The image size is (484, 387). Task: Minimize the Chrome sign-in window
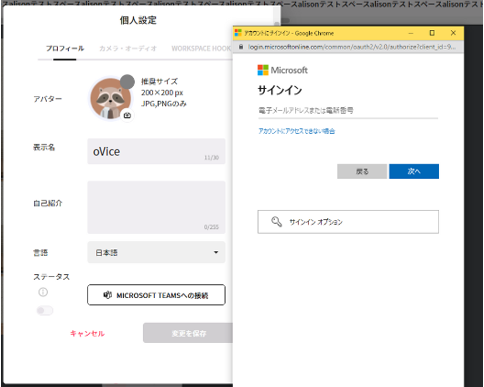411,33
